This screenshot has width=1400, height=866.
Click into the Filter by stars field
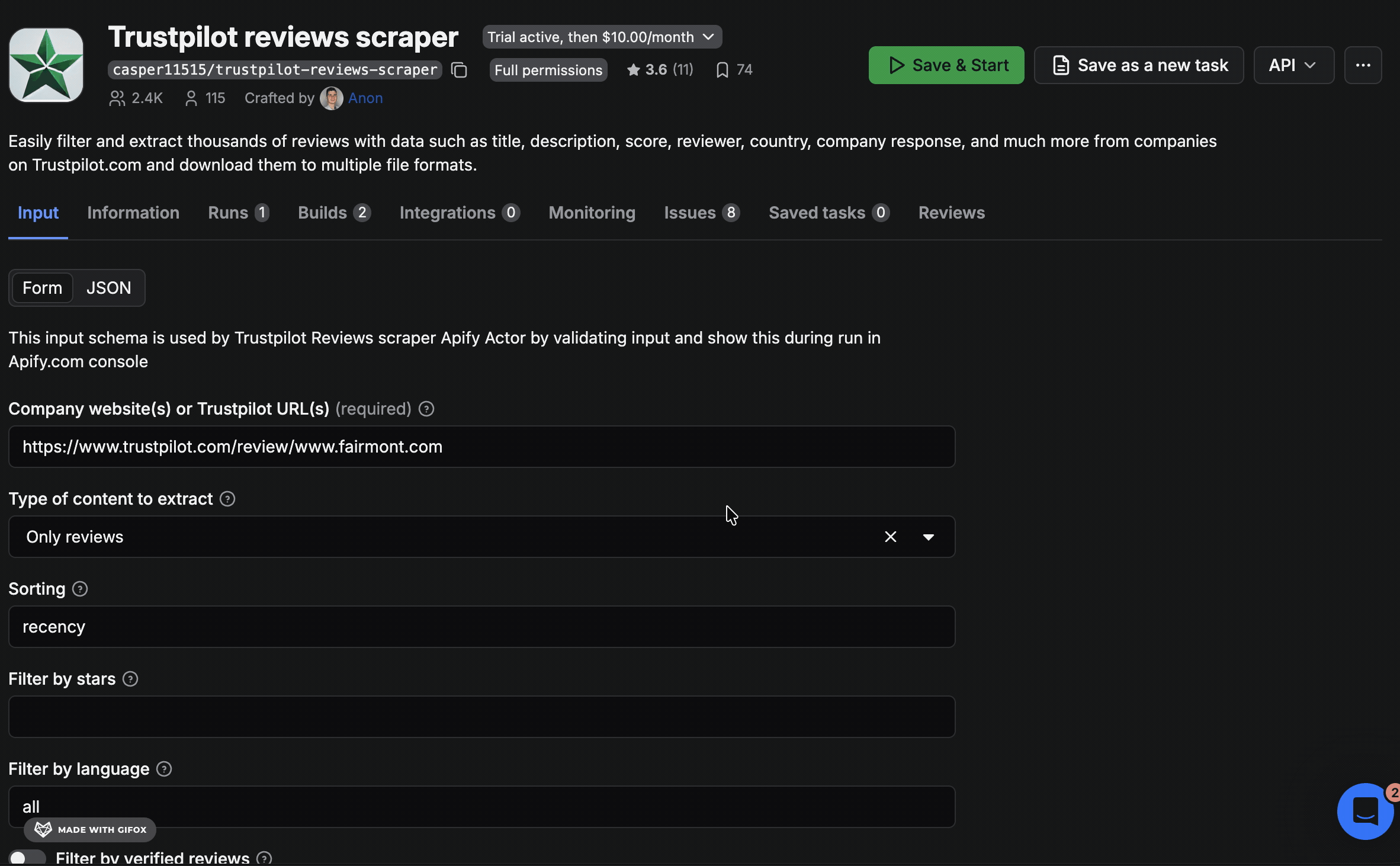pyautogui.click(x=481, y=717)
